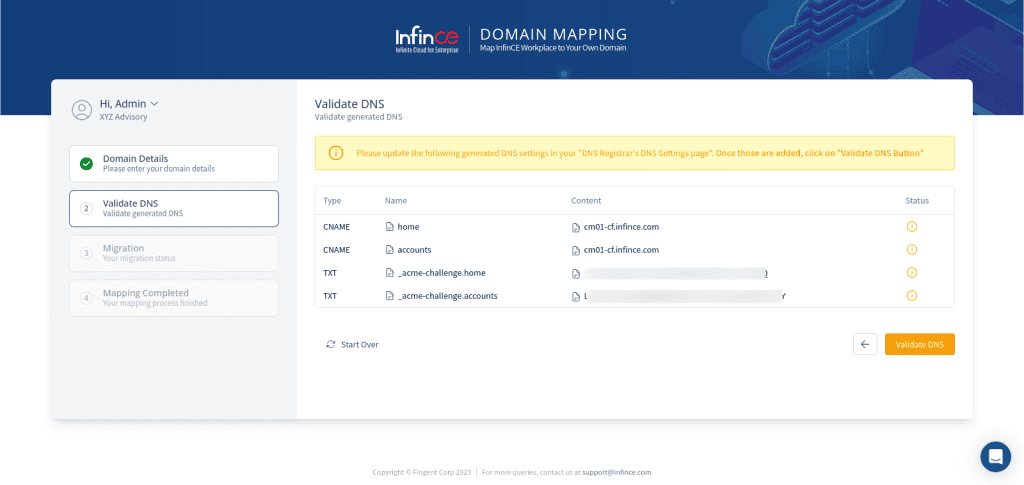Screen dimensions: 1024x485
Task: Click the DOMAIN MAPPING header title
Action: [x=553, y=34]
